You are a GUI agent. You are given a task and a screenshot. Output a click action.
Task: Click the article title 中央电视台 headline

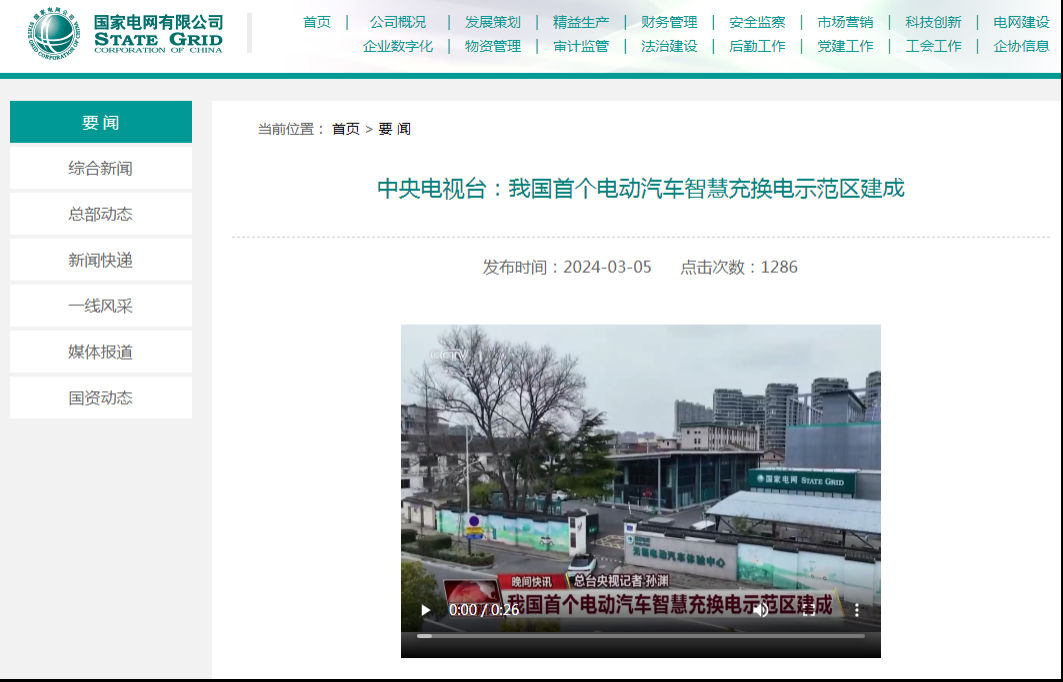[x=641, y=188]
